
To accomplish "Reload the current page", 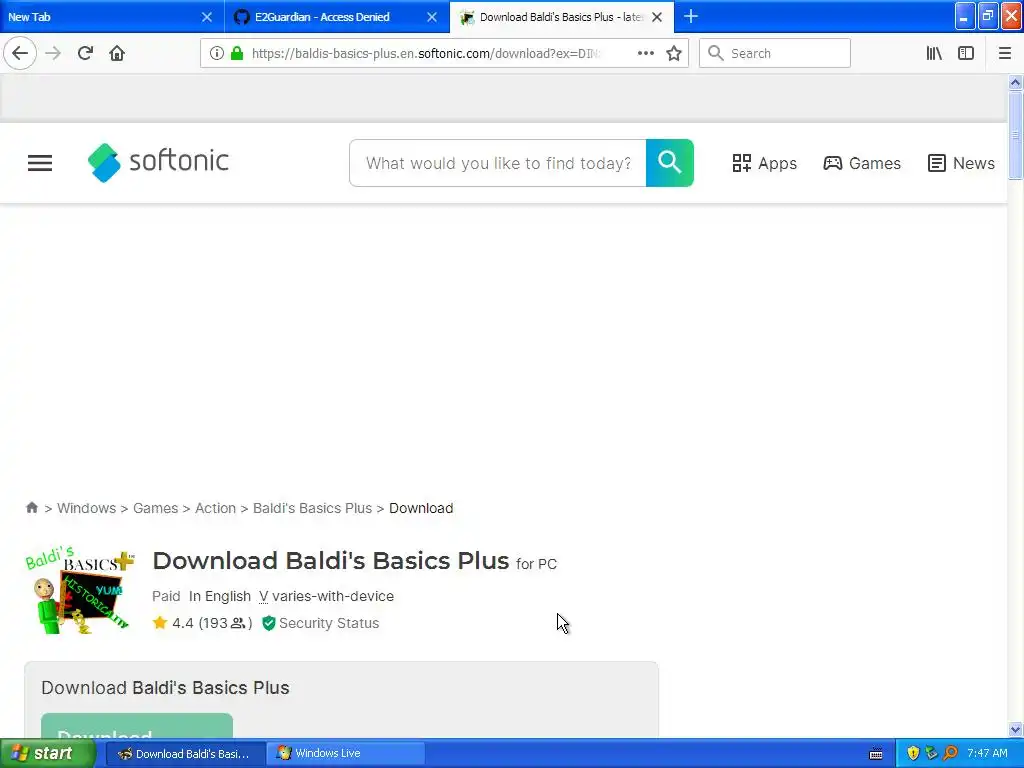I will coord(85,53).
